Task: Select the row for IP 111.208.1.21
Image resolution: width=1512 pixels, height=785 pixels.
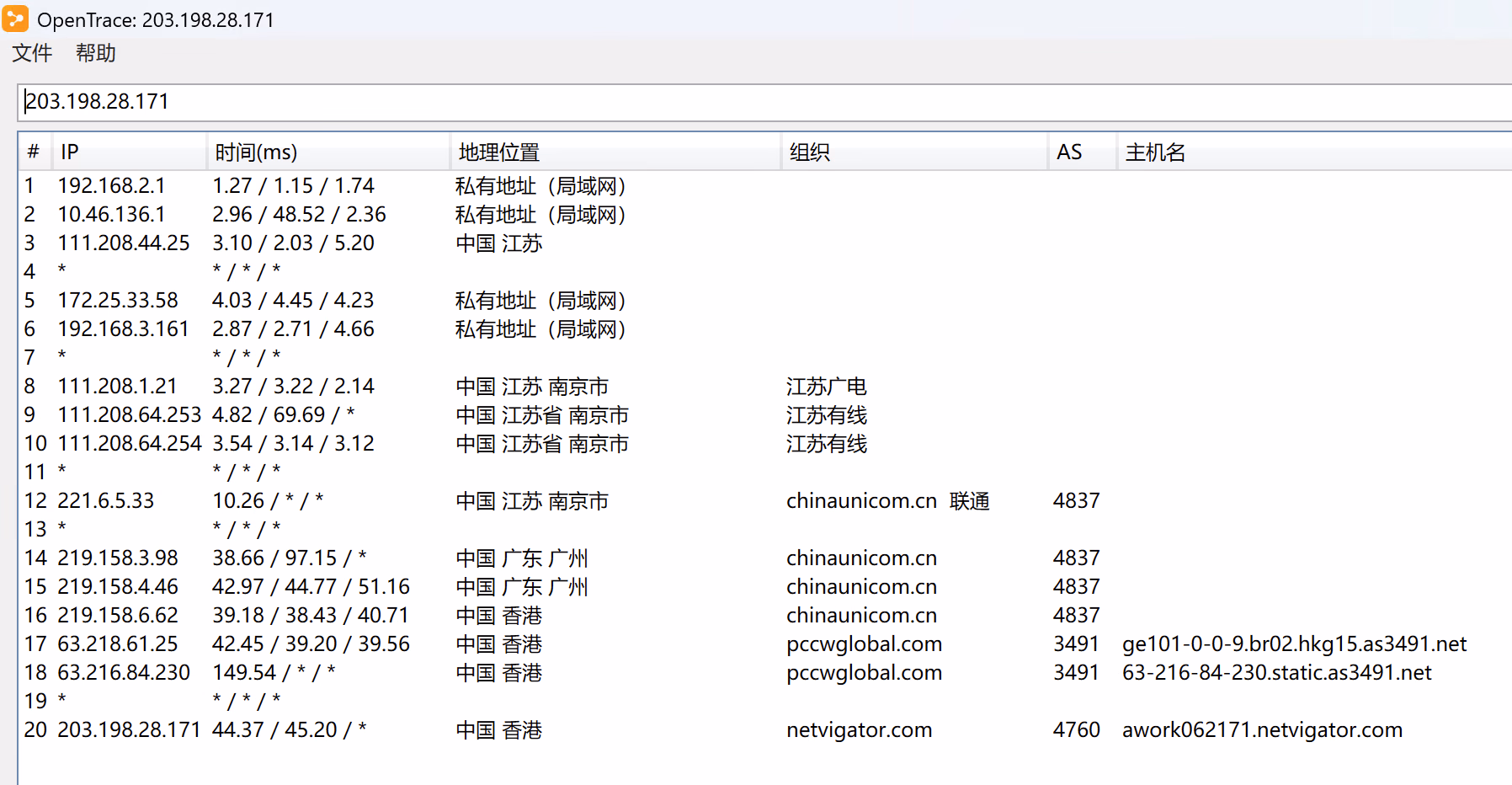Action: 117,387
